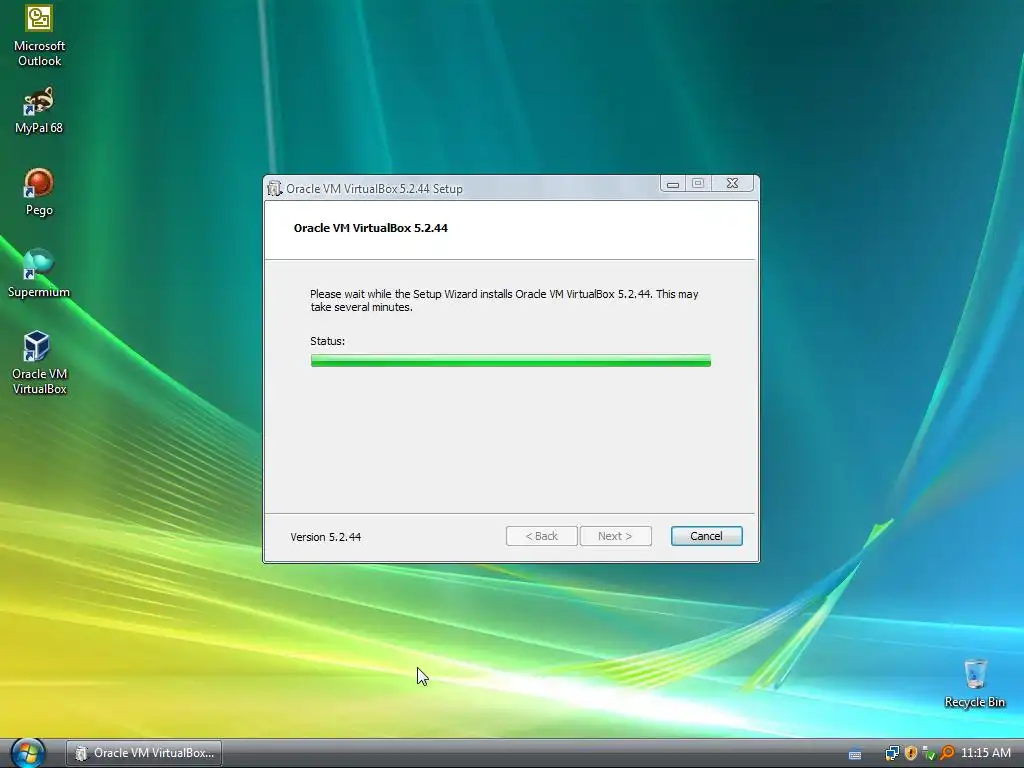
Task: Click the installation status progress bar
Action: click(x=511, y=360)
